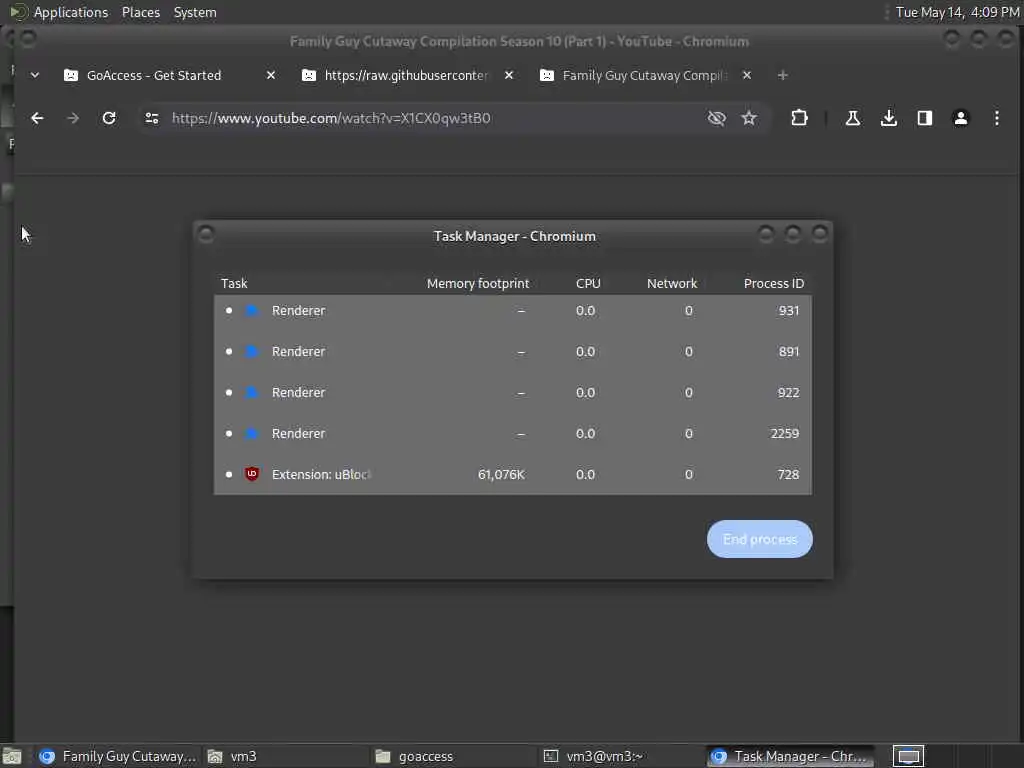This screenshot has width=1024, height=768.
Task: Click the workspace switcher icon in bottom panel
Action: point(908,756)
